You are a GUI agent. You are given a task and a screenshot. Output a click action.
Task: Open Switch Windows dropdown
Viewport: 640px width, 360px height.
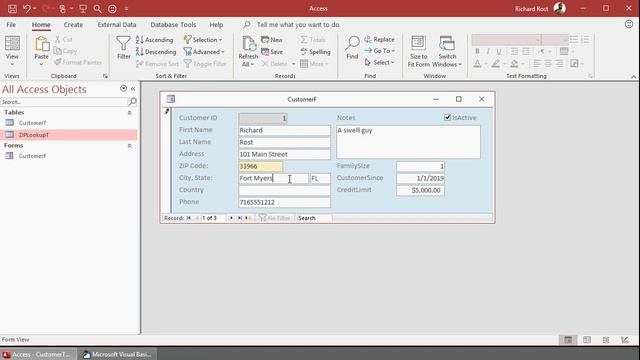pyautogui.click(x=447, y=51)
